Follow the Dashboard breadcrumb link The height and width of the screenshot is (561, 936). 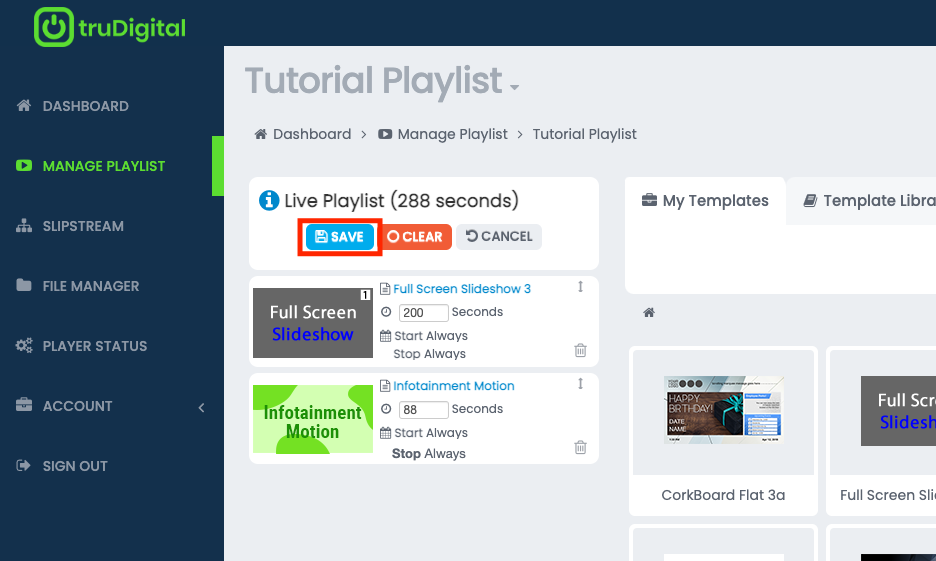312,134
